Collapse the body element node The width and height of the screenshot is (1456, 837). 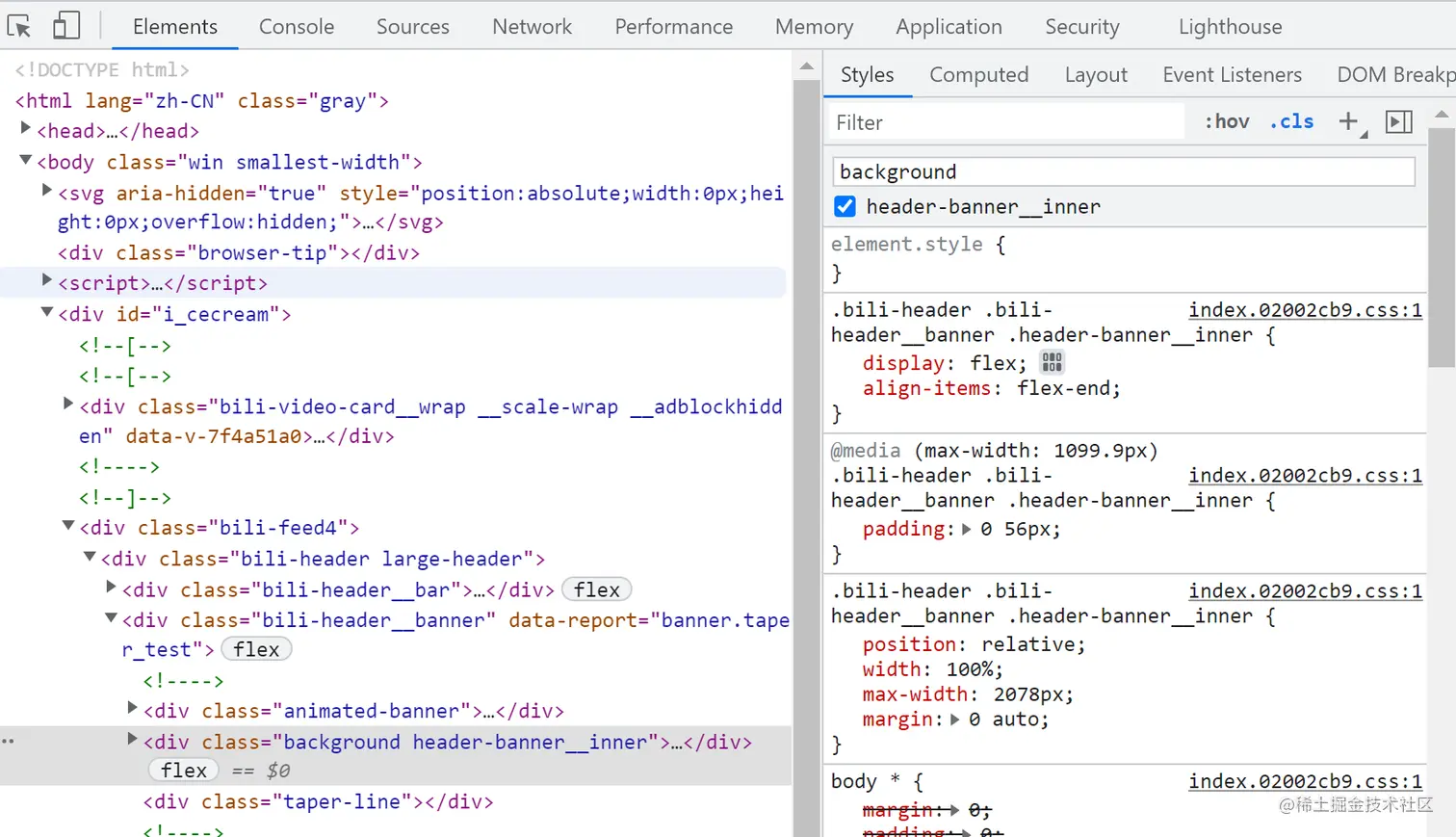coord(26,160)
